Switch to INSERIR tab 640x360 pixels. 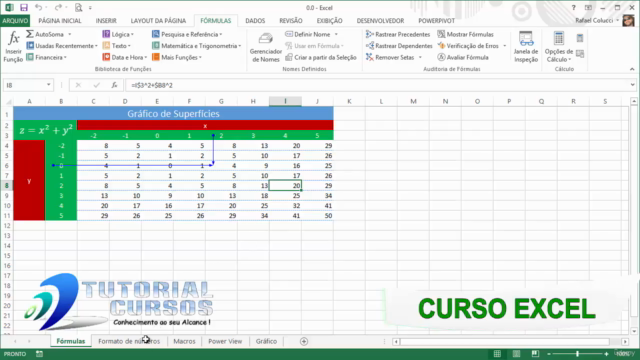pyautogui.click(x=106, y=20)
